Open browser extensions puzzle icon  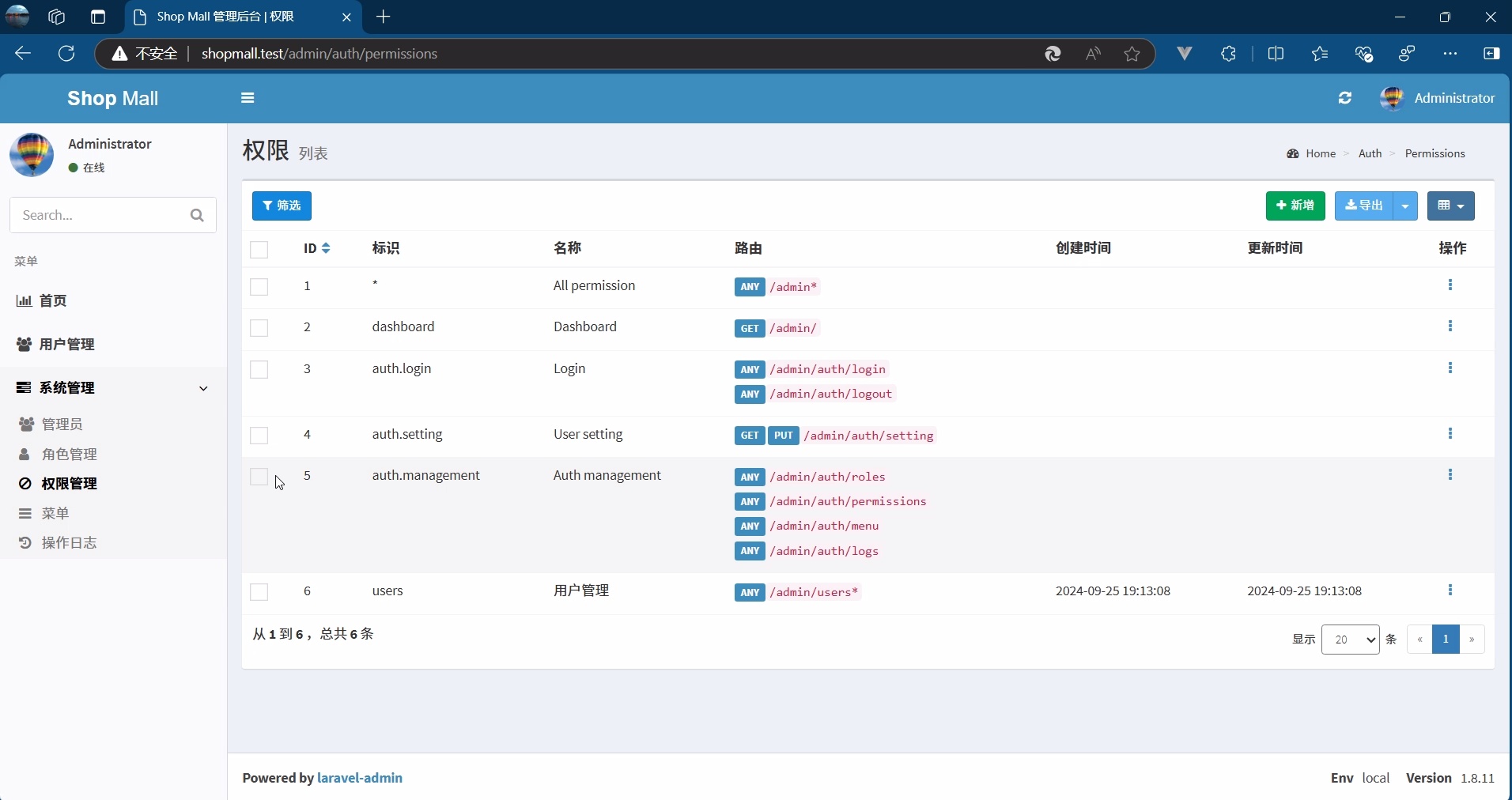pos(1228,54)
